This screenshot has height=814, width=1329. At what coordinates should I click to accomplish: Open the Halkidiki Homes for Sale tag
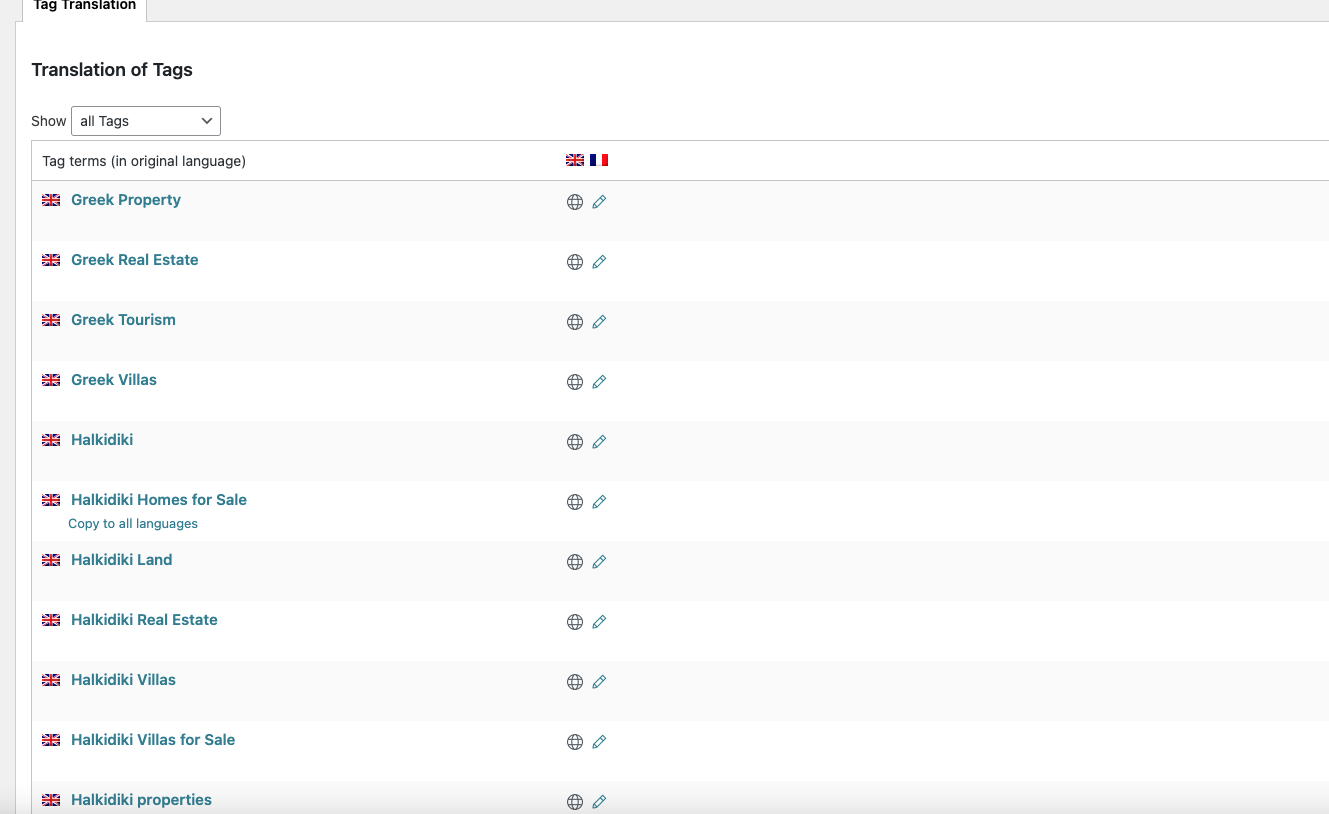pos(159,500)
